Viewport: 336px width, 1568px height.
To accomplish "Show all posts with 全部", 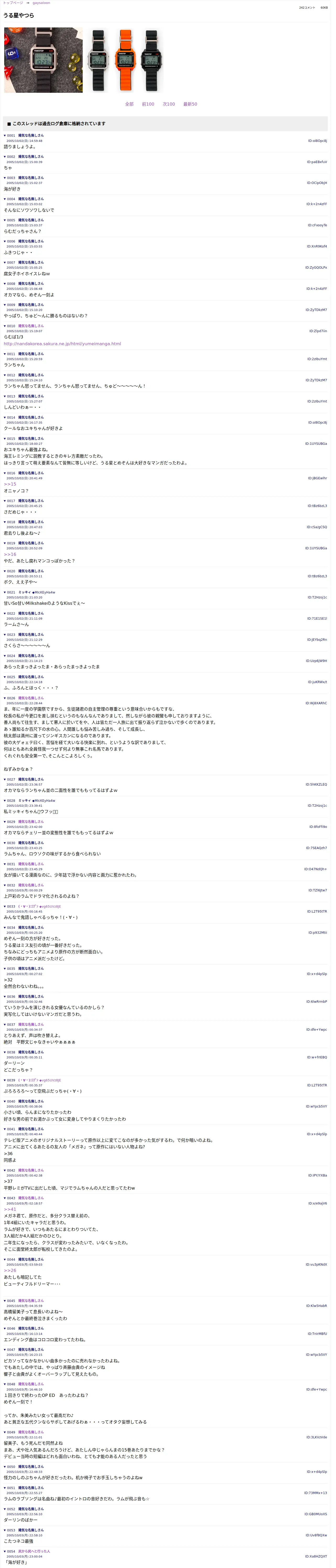I will (129, 104).
